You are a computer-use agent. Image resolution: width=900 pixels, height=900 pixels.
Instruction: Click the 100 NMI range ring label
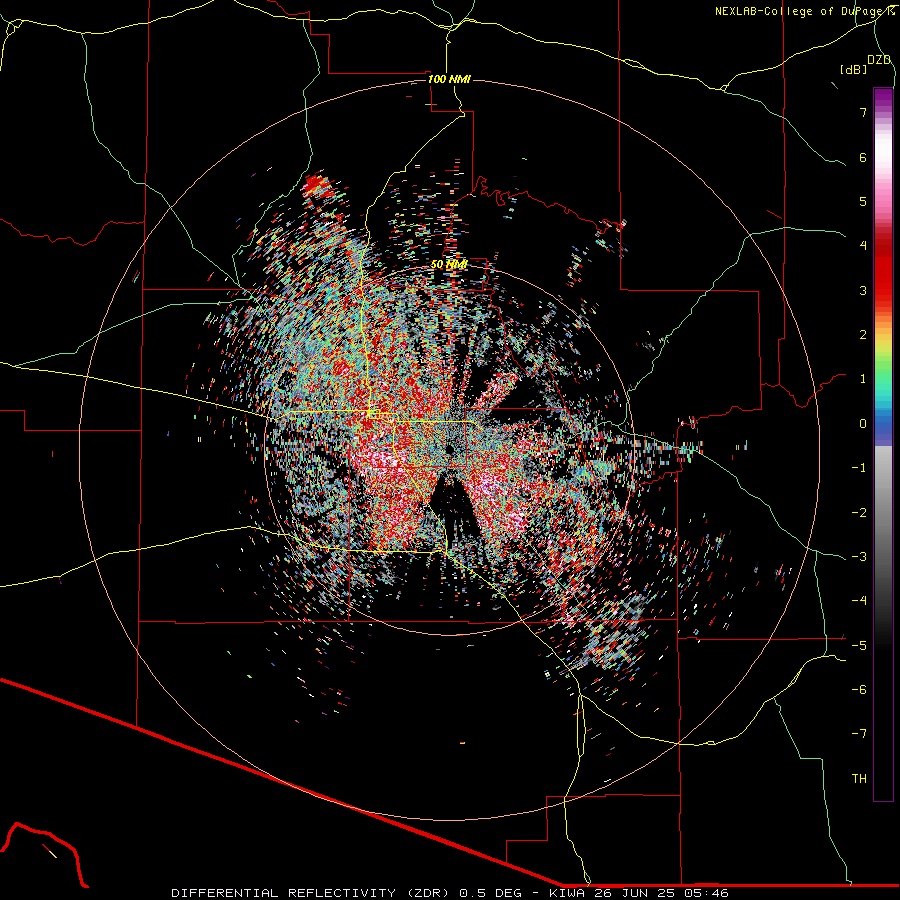[449, 79]
